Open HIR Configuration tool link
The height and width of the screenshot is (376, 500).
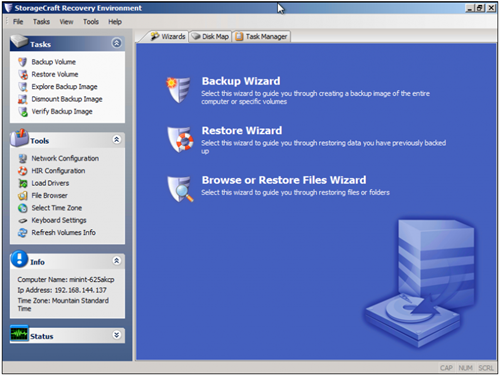pos(58,171)
